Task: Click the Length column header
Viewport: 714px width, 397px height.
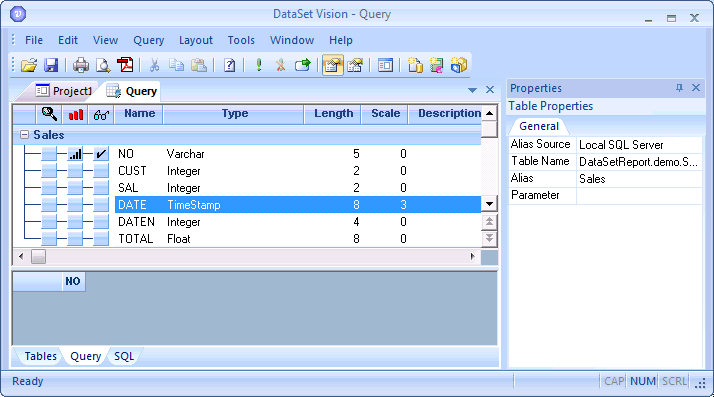Action: [x=333, y=114]
